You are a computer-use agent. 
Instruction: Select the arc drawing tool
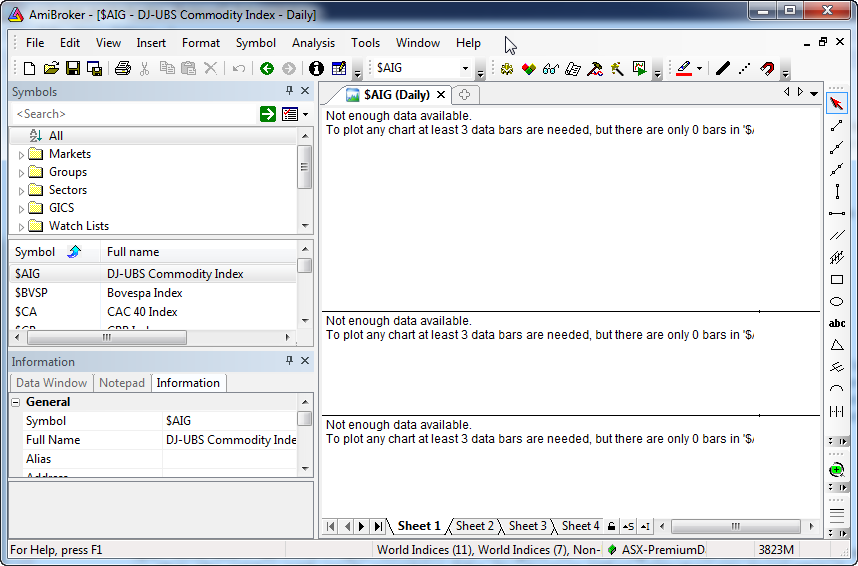[x=837, y=389]
